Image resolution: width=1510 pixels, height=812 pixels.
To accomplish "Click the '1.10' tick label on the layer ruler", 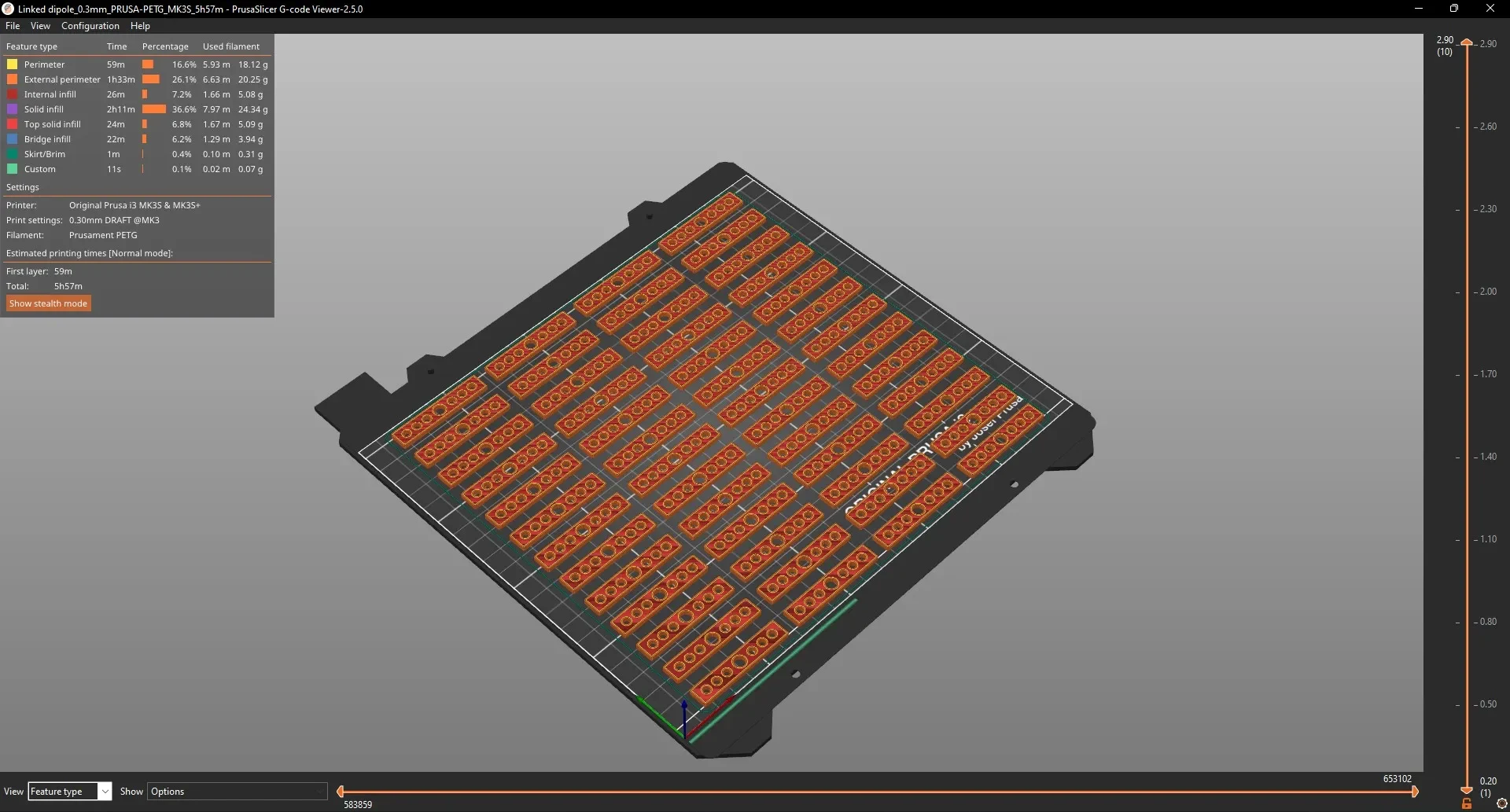I will [1488, 539].
